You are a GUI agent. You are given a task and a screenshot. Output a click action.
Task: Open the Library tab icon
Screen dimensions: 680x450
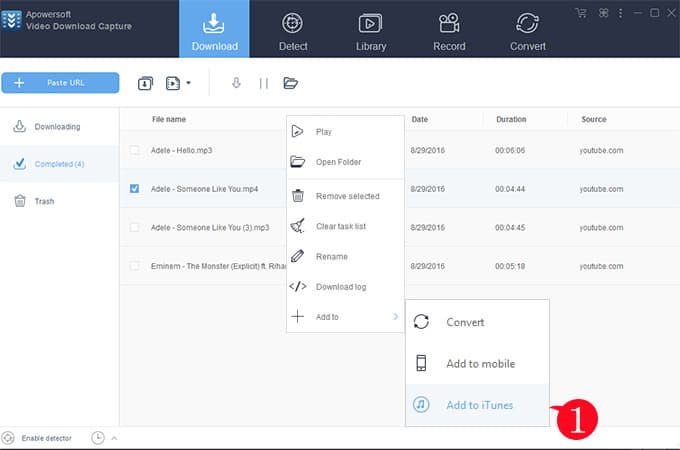[370, 23]
